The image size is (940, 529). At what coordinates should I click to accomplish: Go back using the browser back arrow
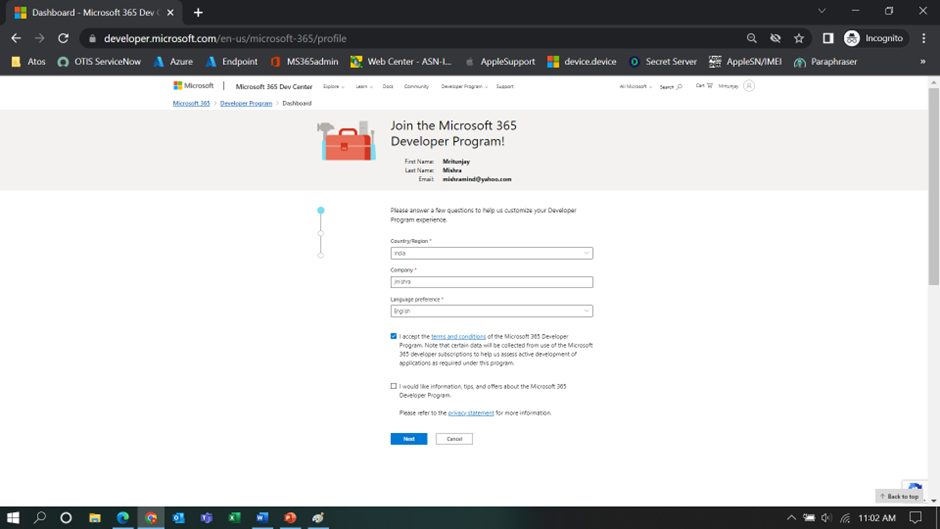click(x=16, y=38)
